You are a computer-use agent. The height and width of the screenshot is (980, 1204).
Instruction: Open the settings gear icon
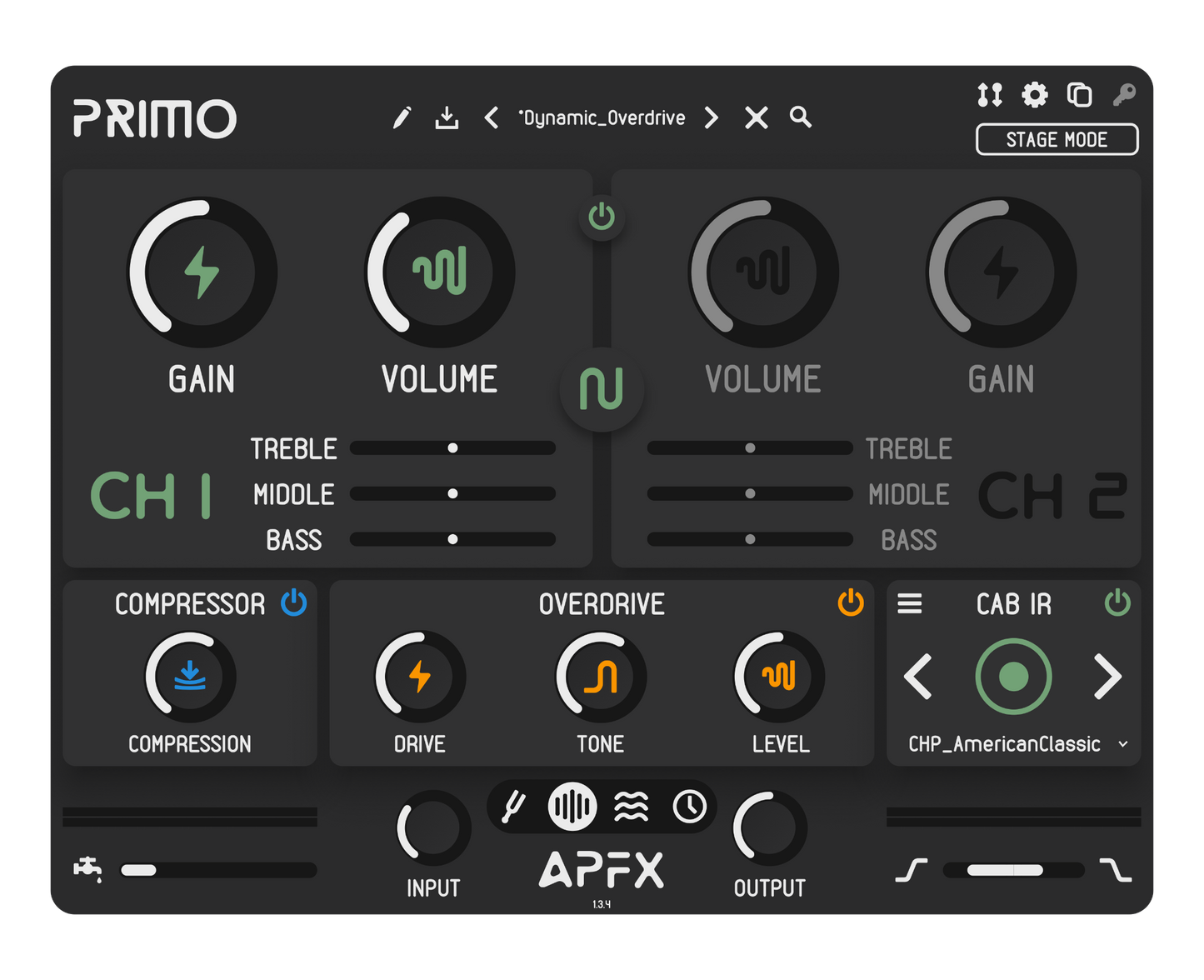coord(1034,95)
